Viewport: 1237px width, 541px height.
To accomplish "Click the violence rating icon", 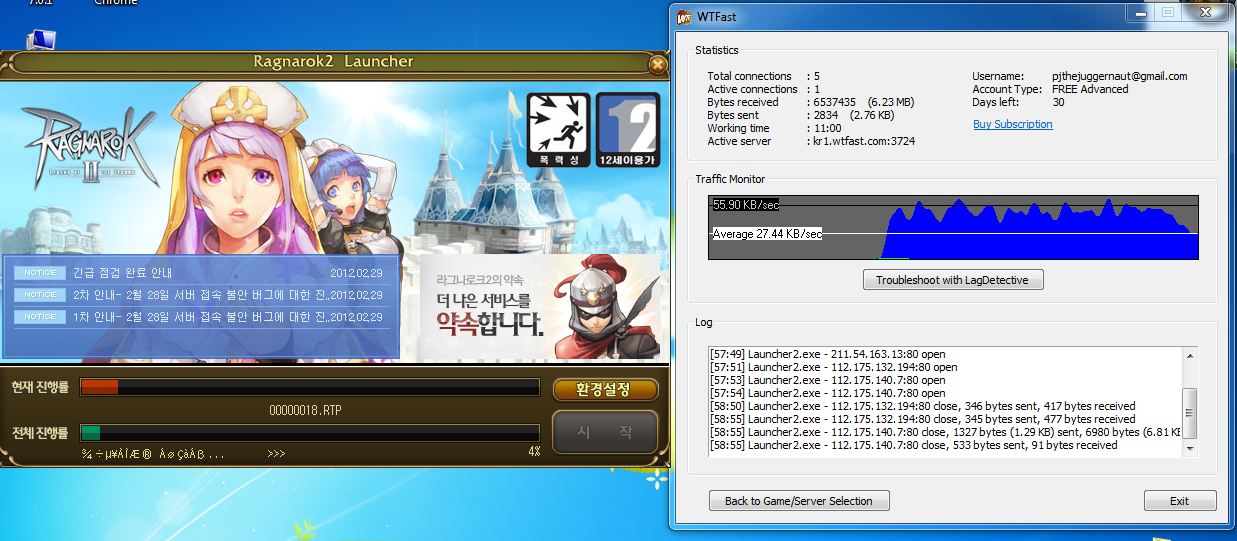I will (559, 129).
